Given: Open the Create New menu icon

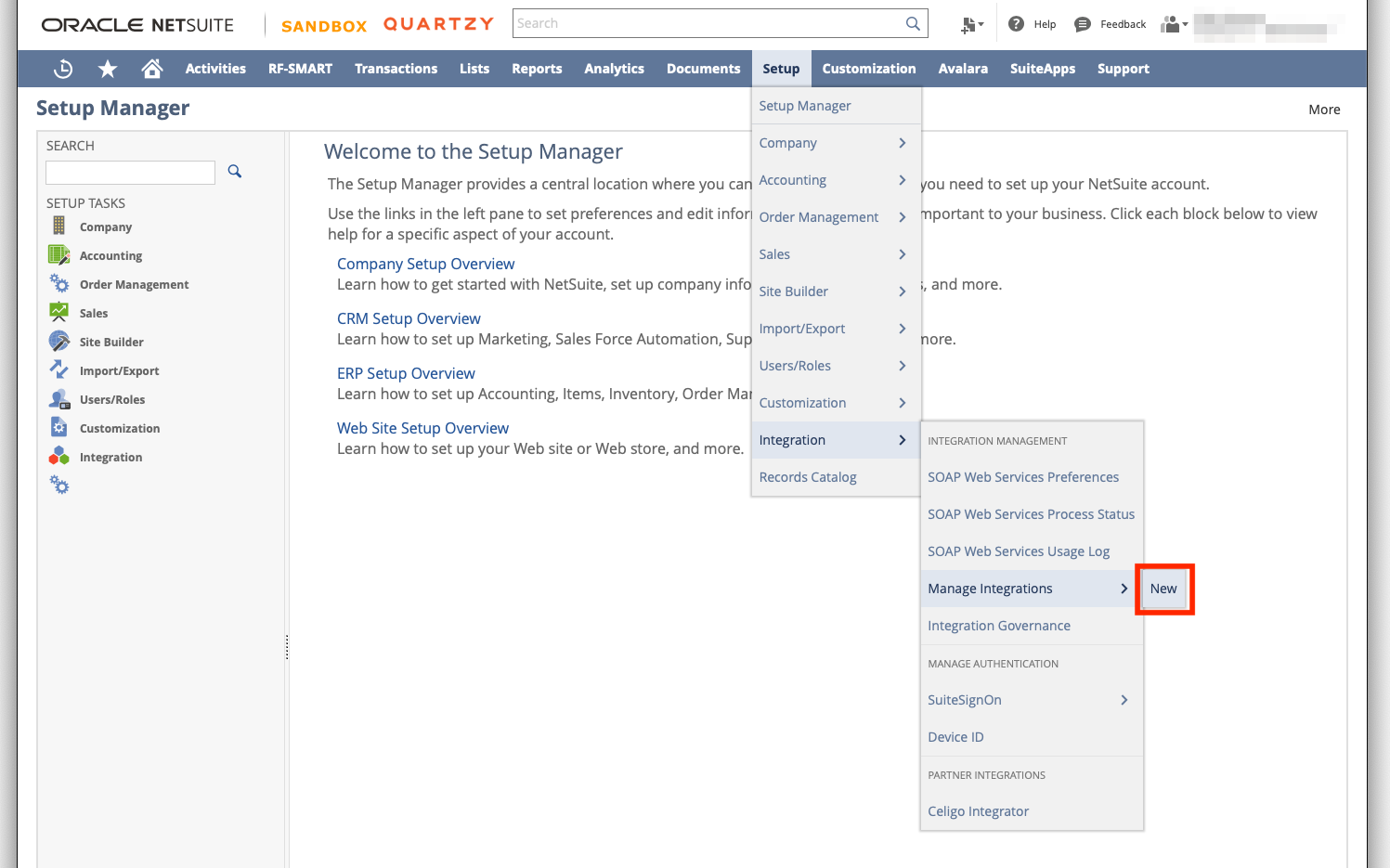Looking at the screenshot, I should [972, 25].
